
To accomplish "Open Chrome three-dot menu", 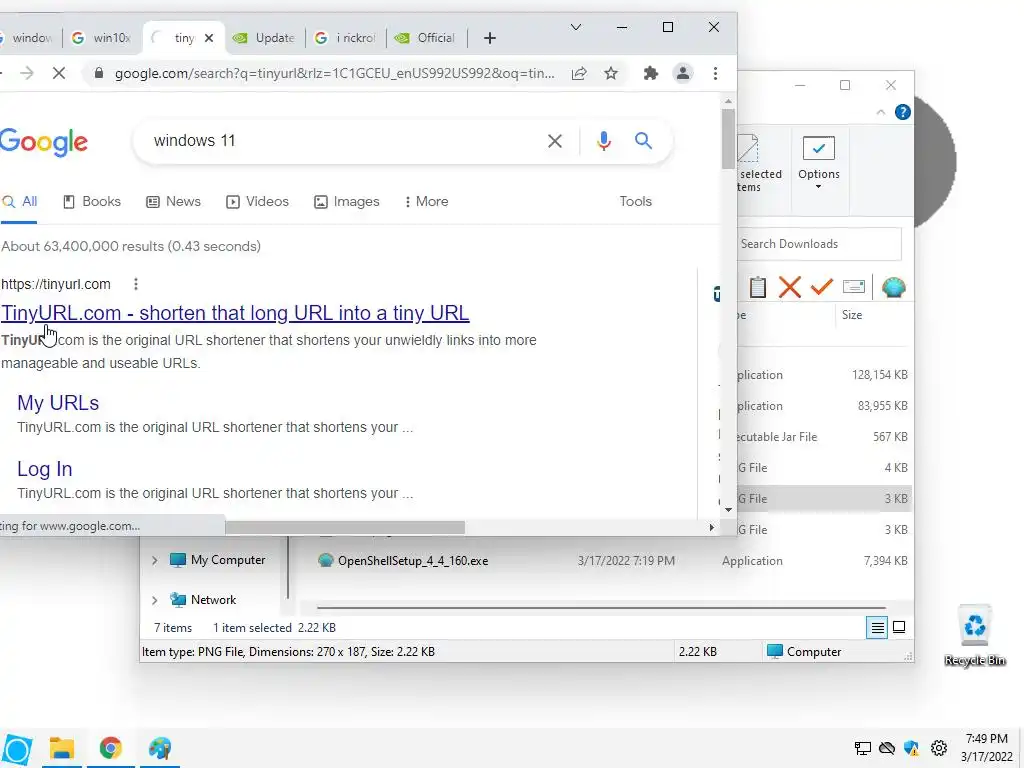I will 715,73.
